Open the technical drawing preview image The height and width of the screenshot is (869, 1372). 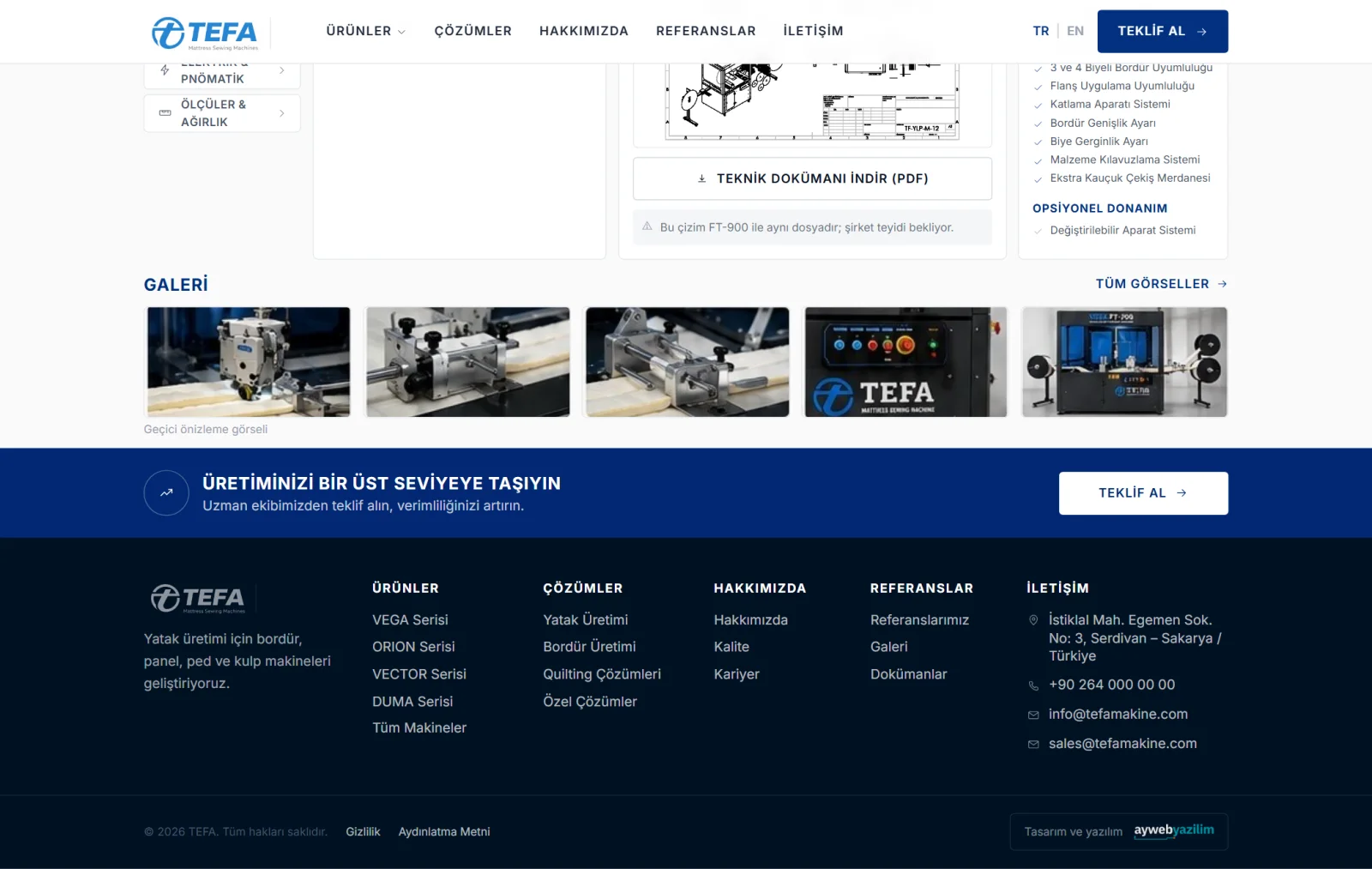pos(812,101)
